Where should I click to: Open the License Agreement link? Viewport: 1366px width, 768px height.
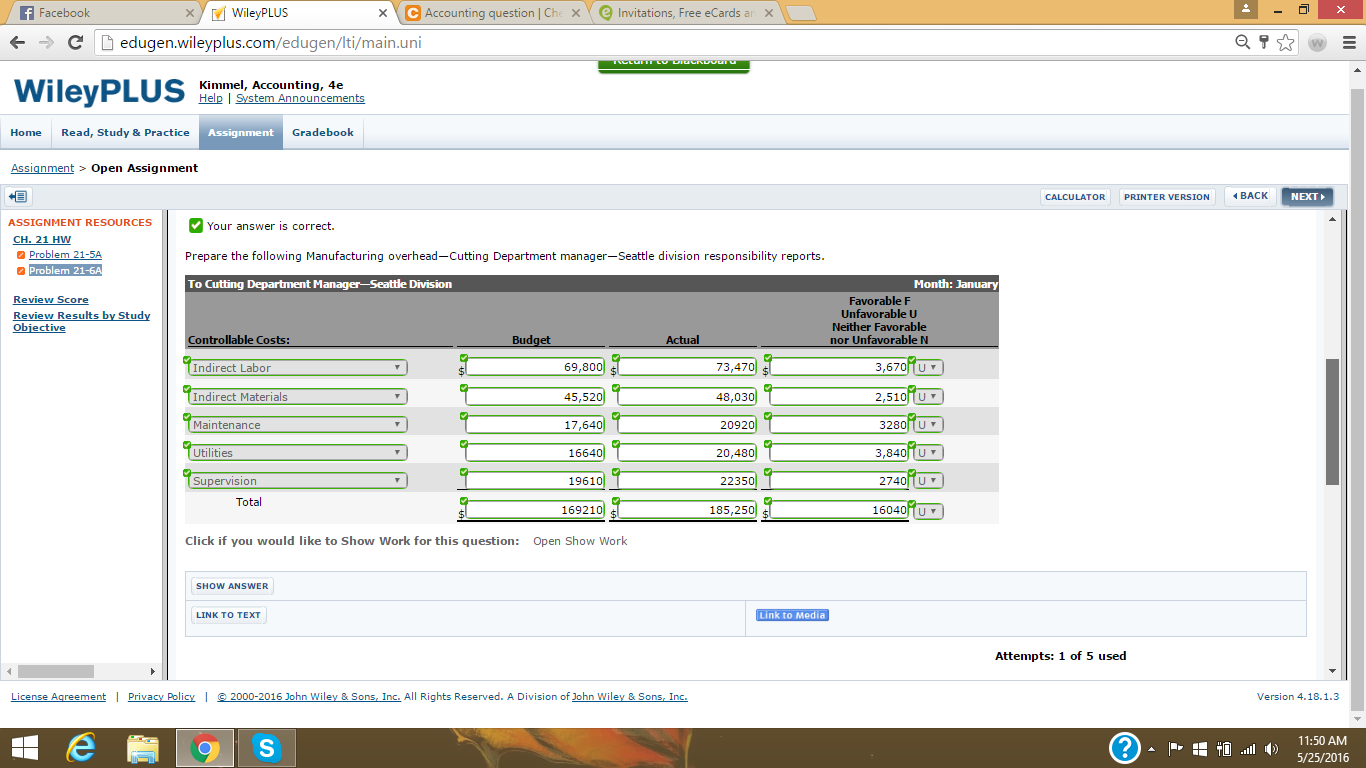(58, 697)
